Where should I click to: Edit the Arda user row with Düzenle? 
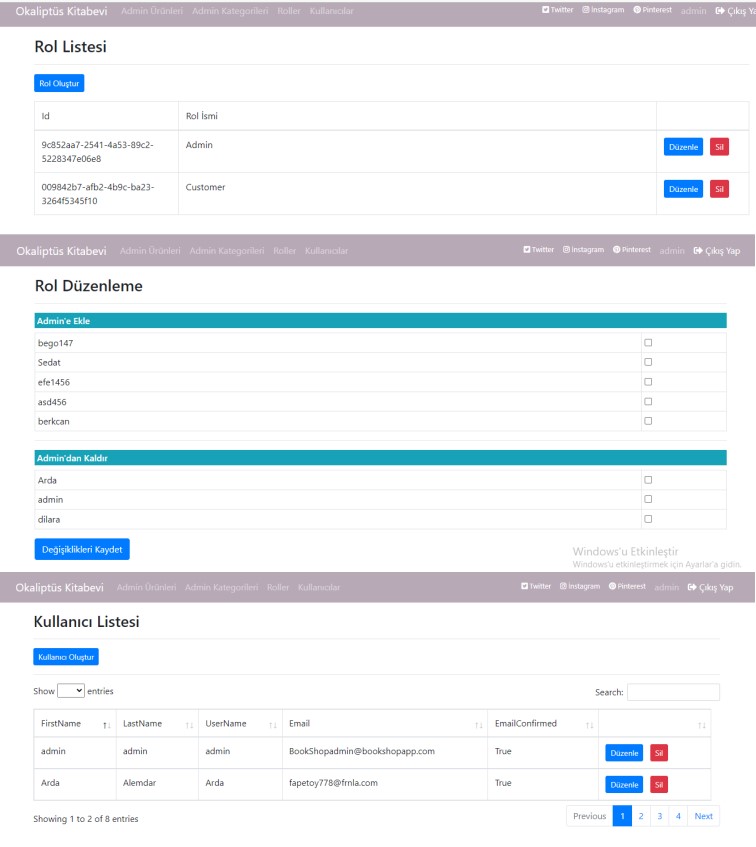624,785
